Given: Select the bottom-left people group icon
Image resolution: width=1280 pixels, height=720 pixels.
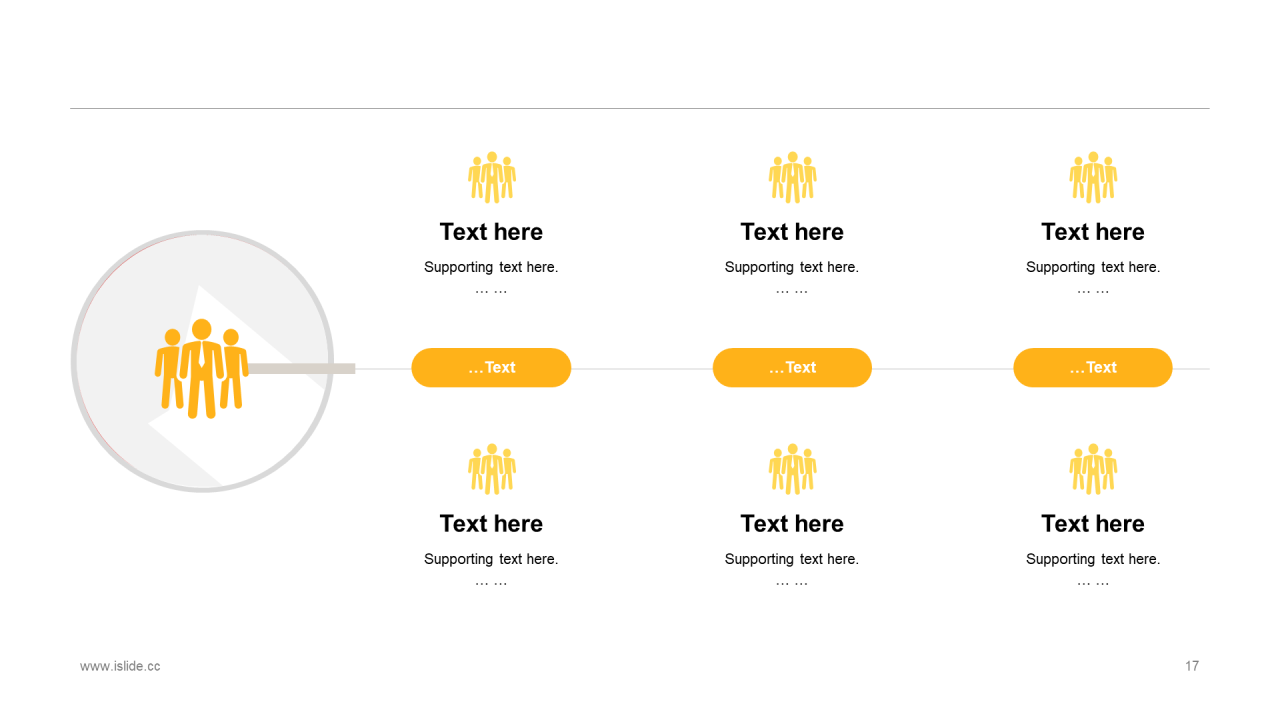Looking at the screenshot, I should (491, 469).
